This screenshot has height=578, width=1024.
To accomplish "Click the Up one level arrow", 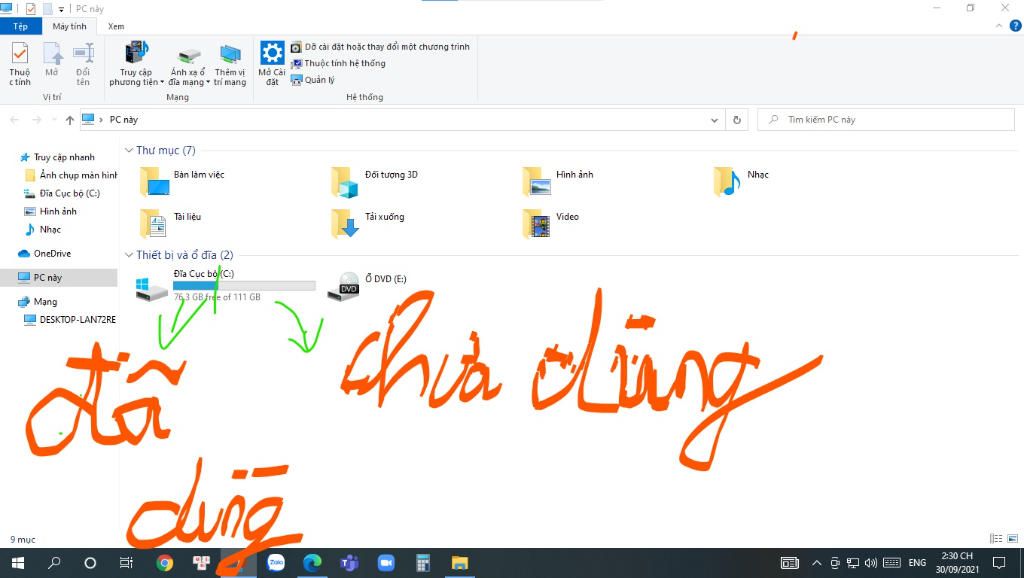I will (x=70, y=120).
